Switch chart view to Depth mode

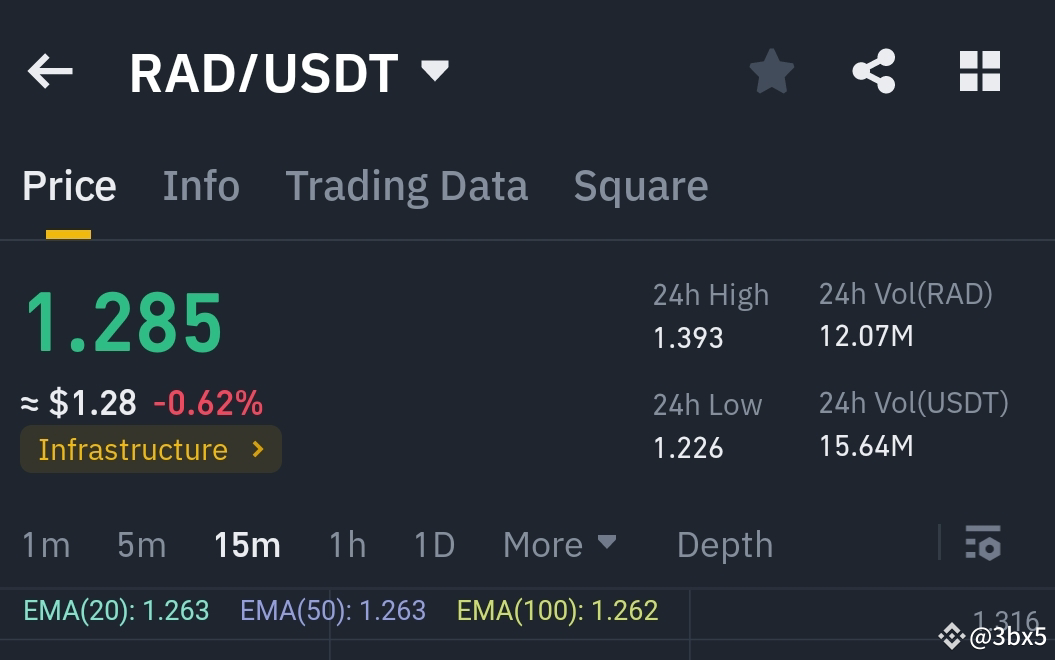pos(724,545)
